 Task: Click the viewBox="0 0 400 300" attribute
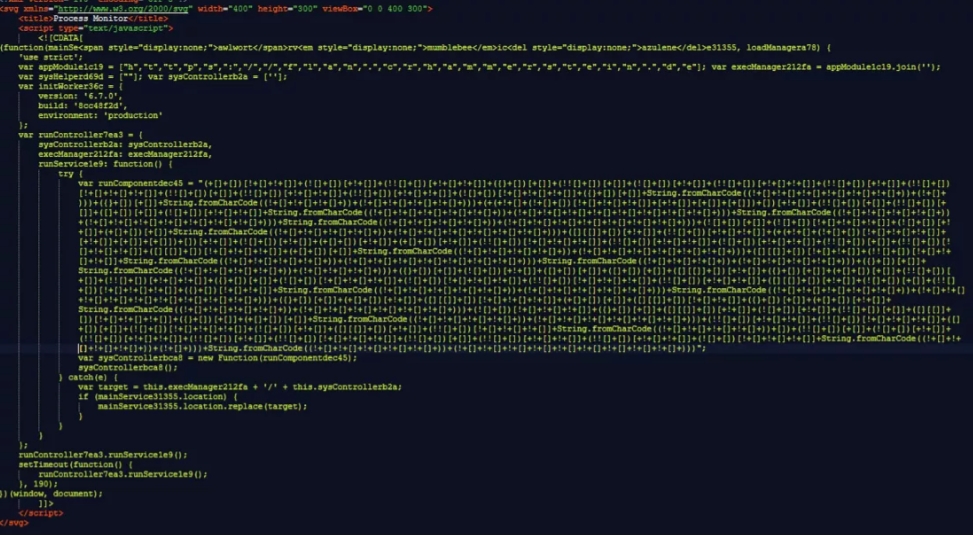pyautogui.click(x=377, y=9)
